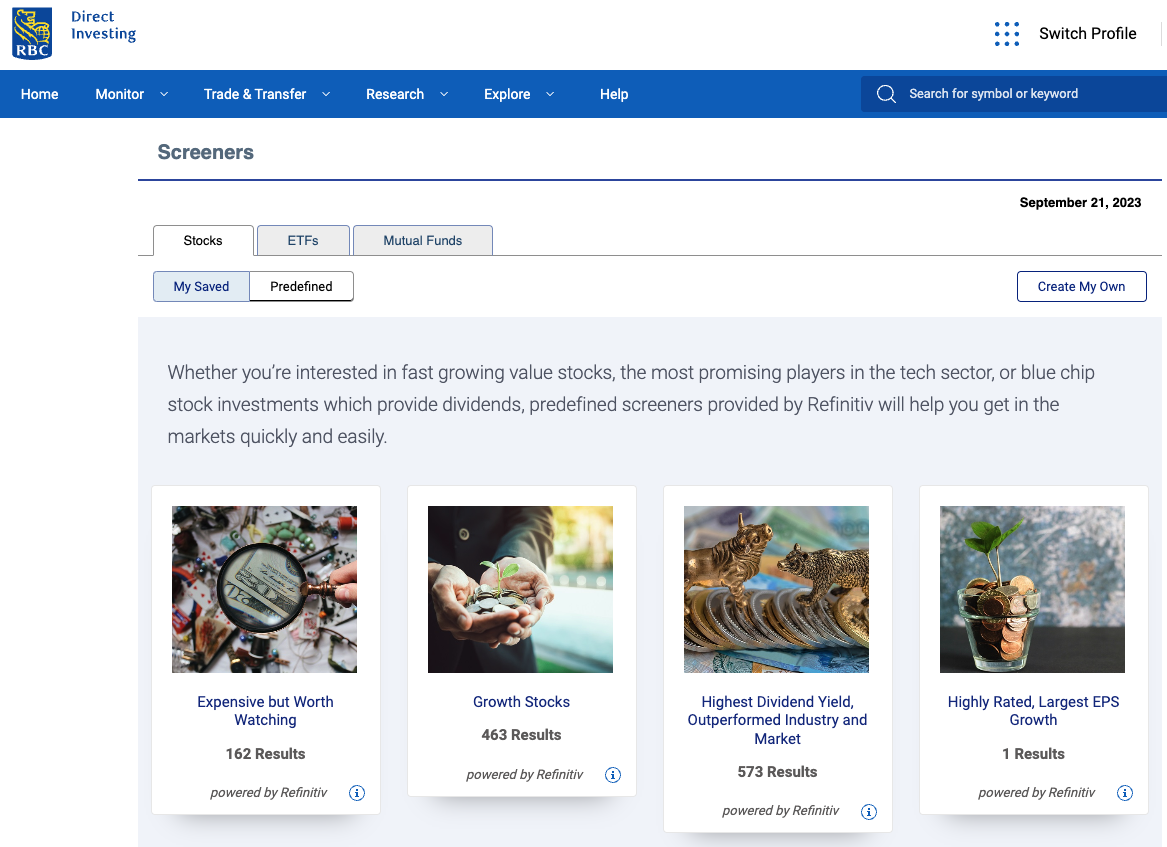Toggle to Predefined screeners

coord(301,287)
